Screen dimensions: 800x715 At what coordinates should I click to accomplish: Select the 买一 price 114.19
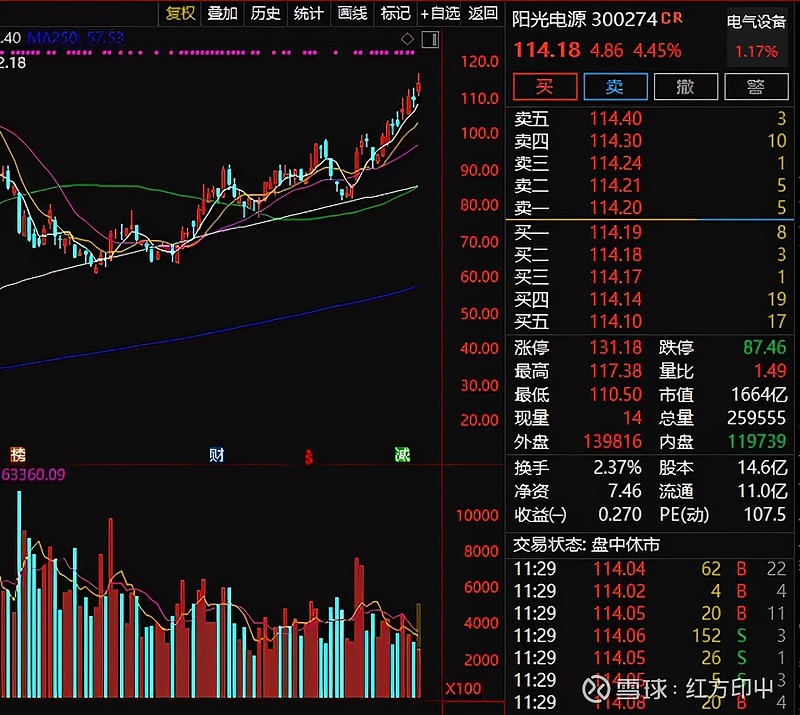click(x=616, y=233)
